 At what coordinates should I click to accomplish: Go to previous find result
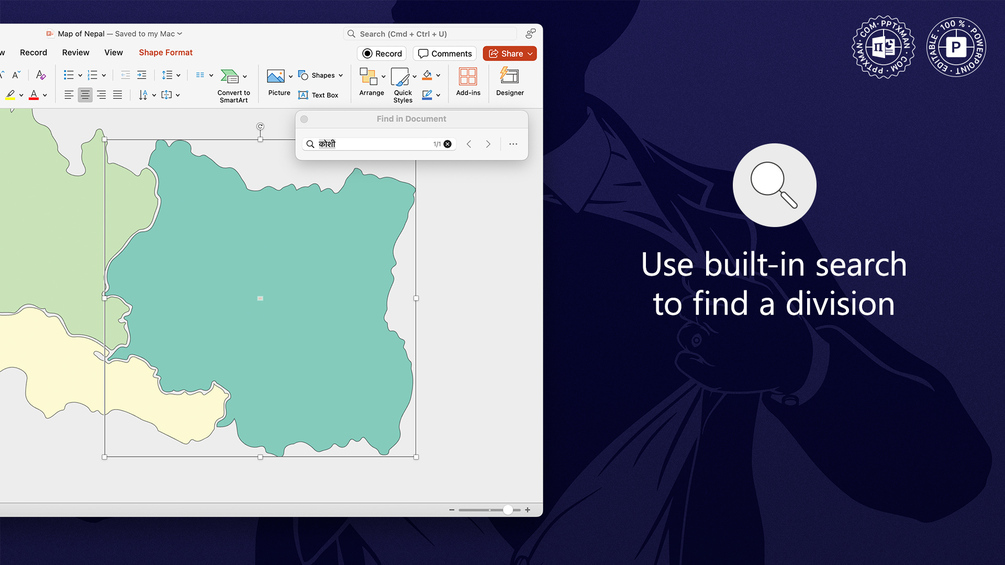(469, 144)
